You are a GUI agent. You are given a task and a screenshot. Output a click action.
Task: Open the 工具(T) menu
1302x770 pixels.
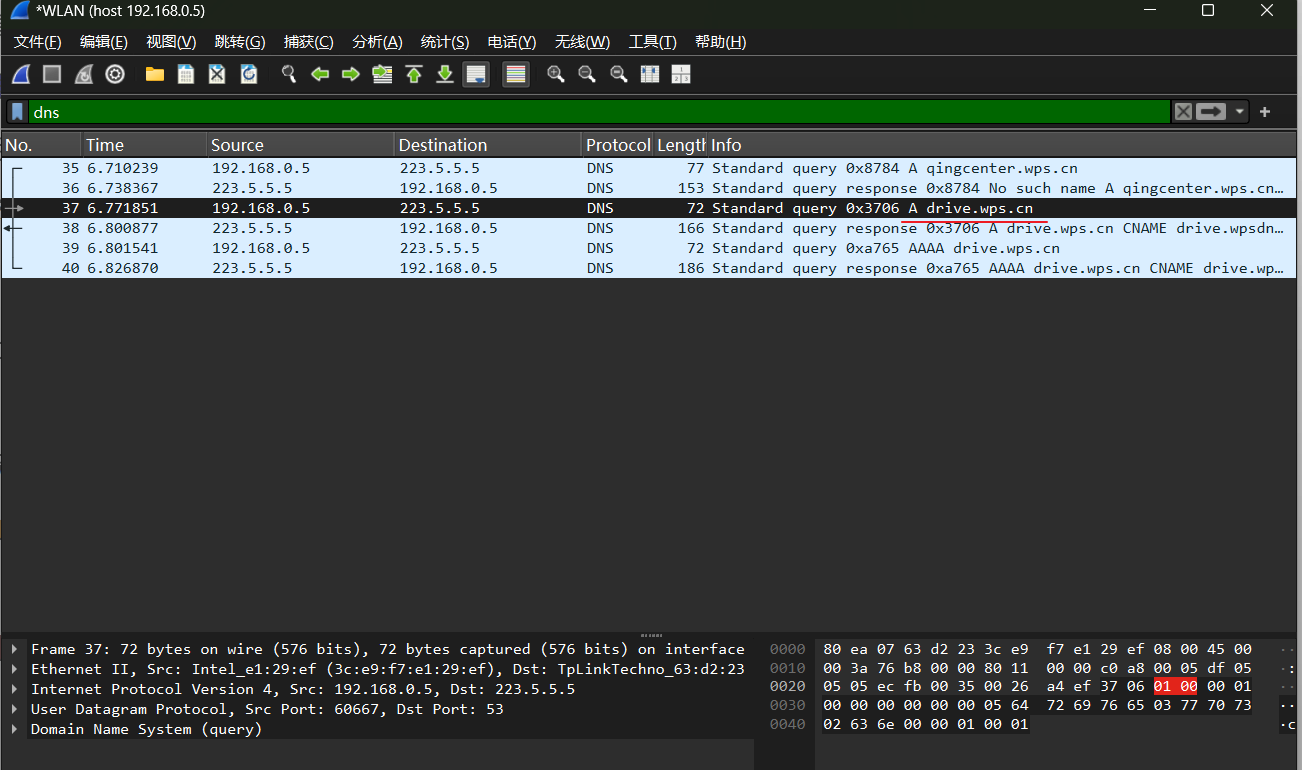(653, 42)
